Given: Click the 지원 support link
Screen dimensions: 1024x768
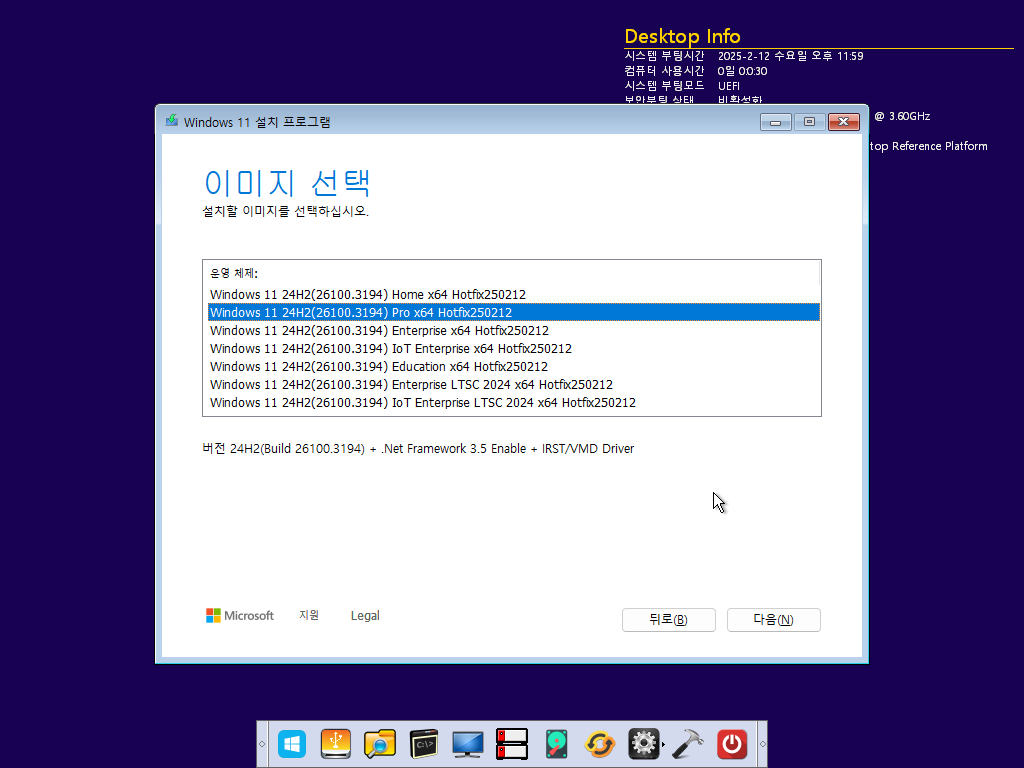Looking at the screenshot, I should (309, 615).
